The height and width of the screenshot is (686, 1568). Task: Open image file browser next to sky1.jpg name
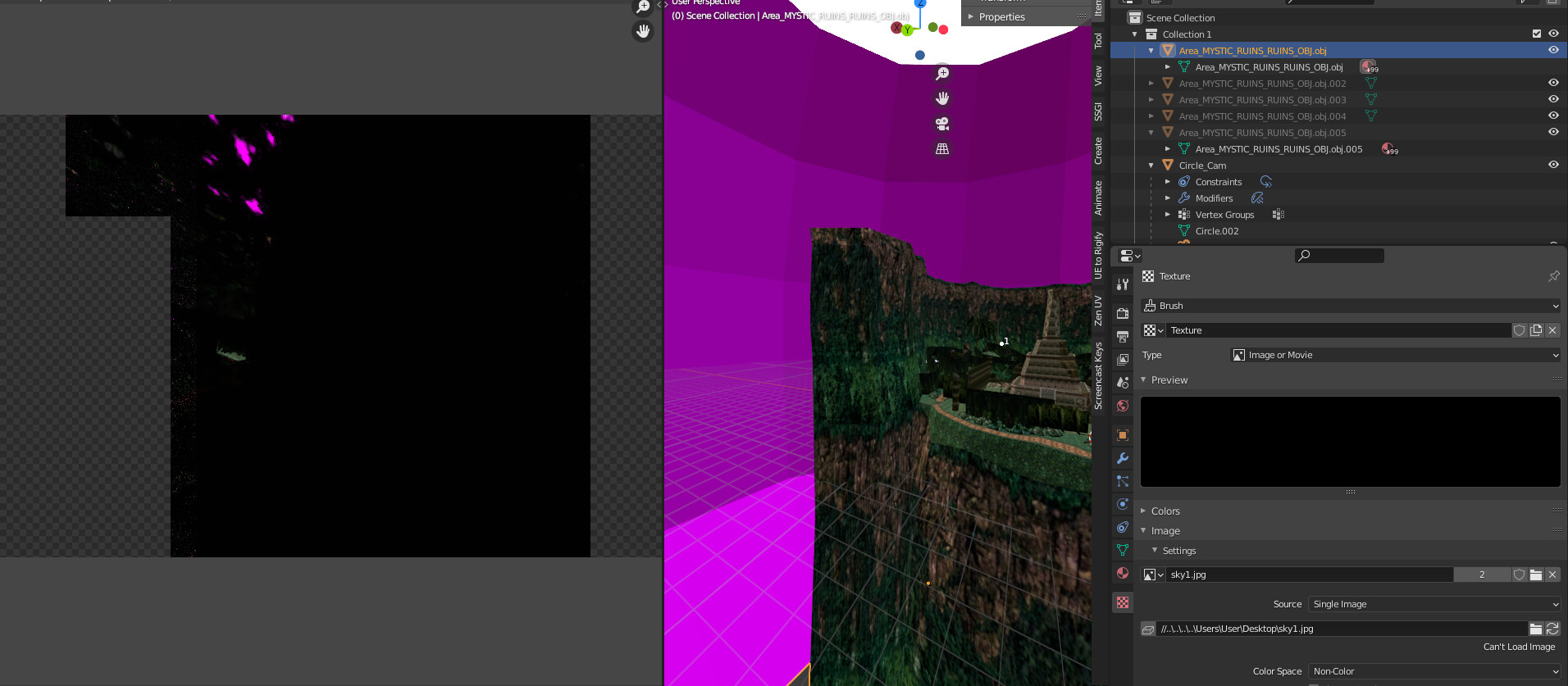point(1536,575)
